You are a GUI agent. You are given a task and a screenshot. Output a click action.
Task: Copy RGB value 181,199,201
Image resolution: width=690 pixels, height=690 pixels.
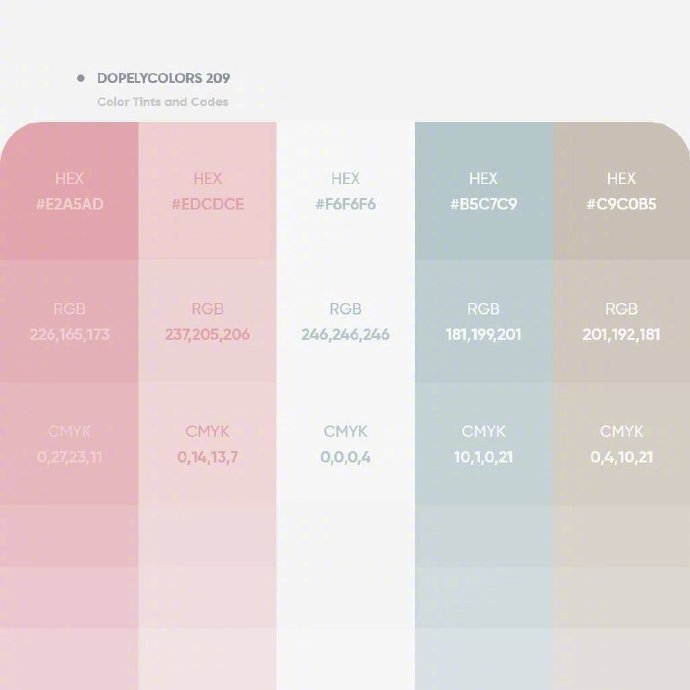[x=483, y=335]
